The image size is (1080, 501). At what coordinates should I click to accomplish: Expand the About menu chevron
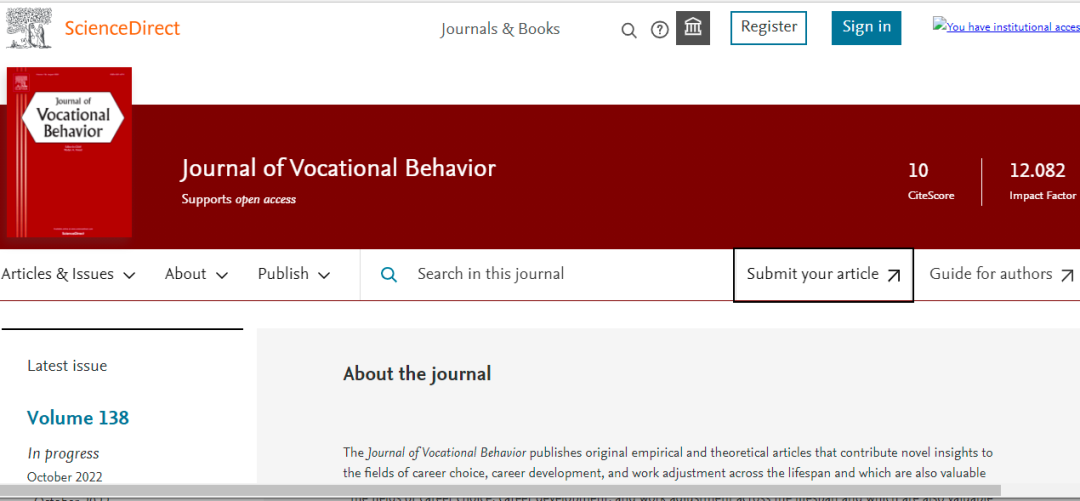[221, 275]
